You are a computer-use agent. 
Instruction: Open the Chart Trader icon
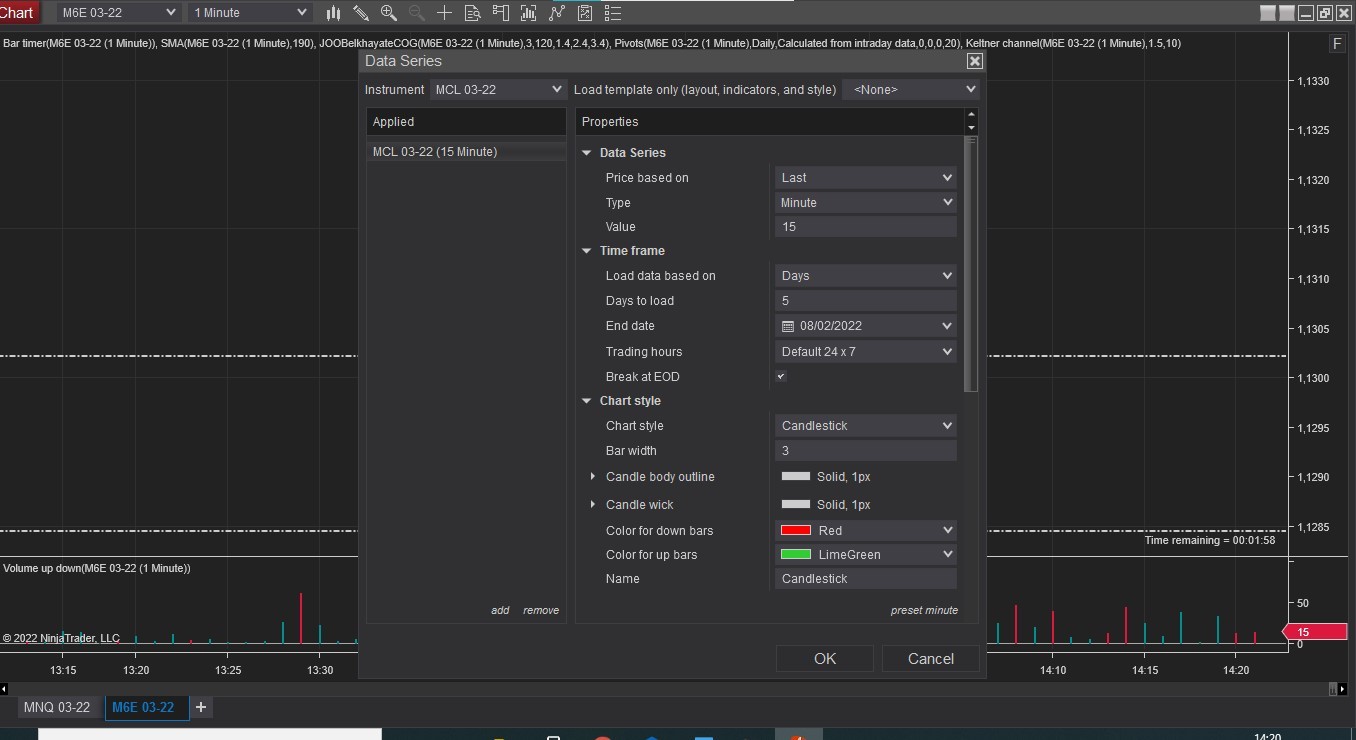click(x=501, y=13)
